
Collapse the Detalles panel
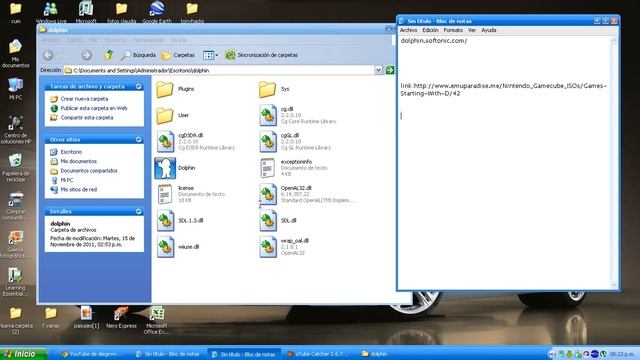coord(138,211)
